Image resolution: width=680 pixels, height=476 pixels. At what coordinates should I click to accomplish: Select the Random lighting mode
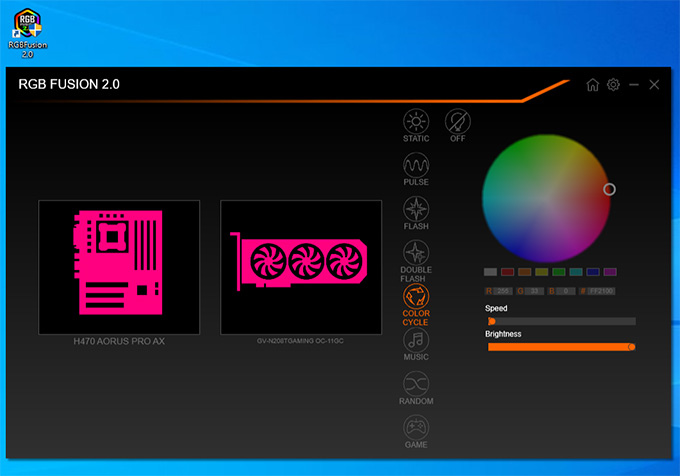click(416, 388)
